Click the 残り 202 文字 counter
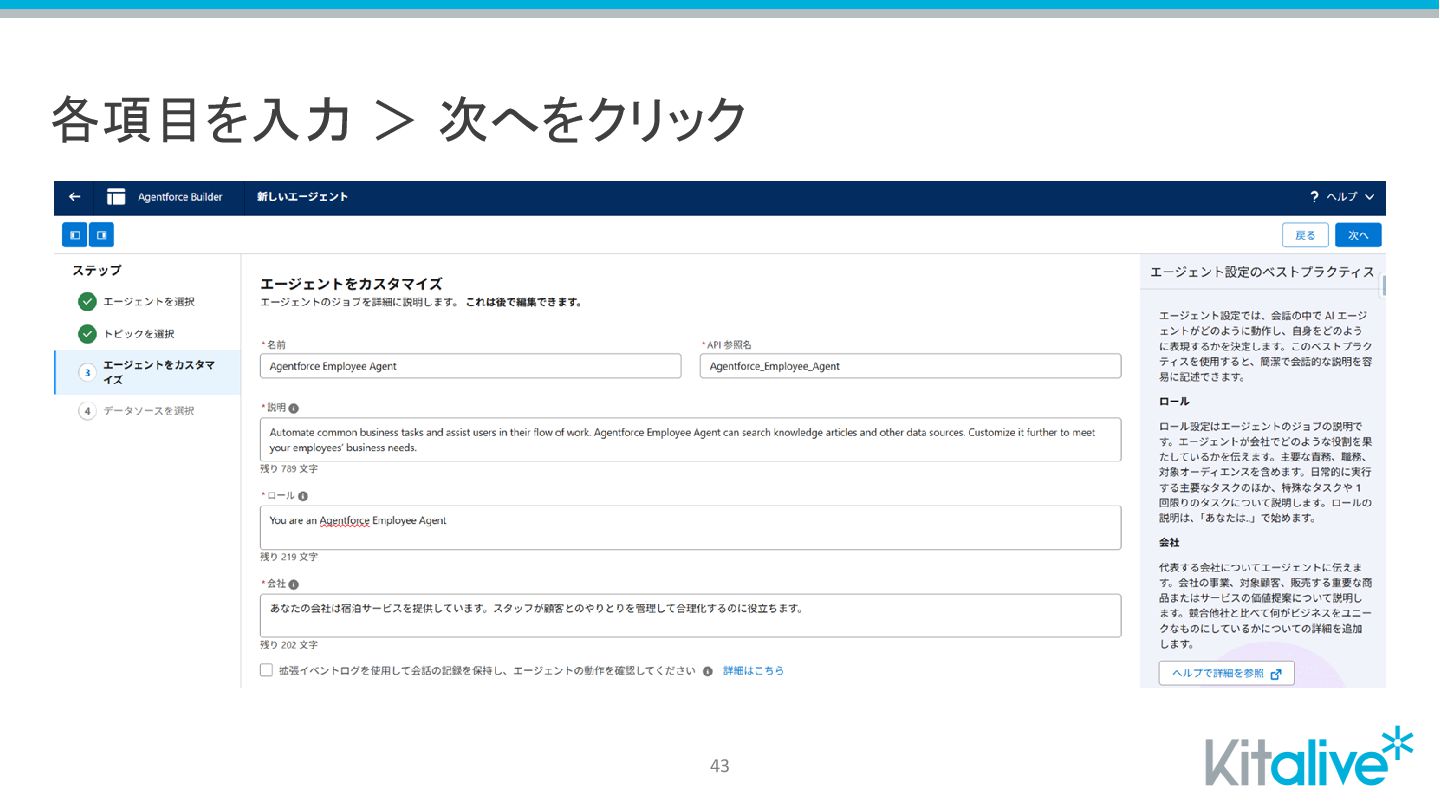The height and width of the screenshot is (810, 1440). 289,645
